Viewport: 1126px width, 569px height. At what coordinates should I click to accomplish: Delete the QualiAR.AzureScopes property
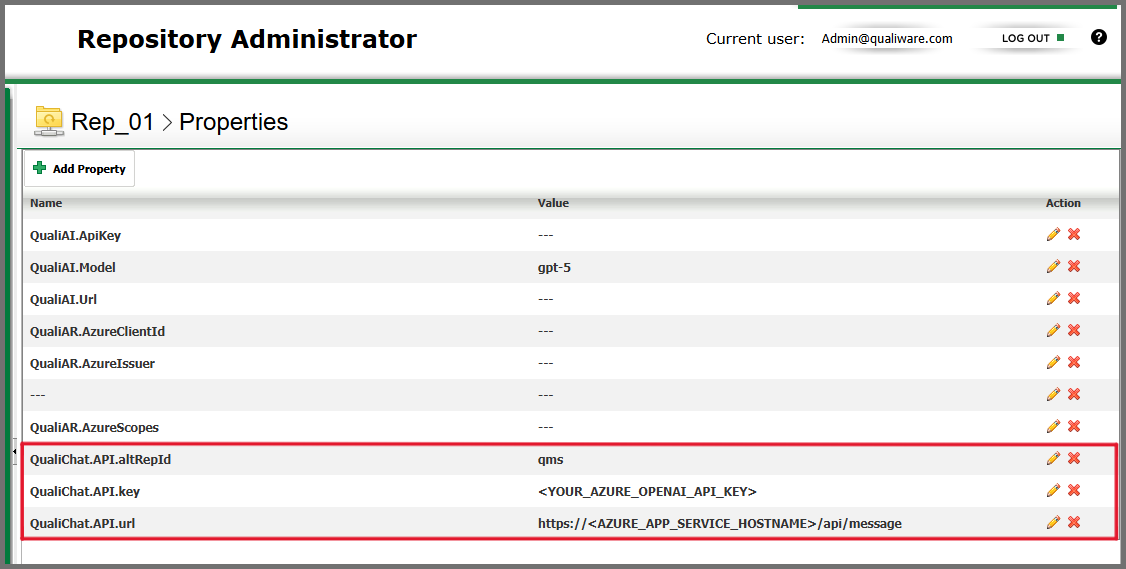[x=1074, y=426]
